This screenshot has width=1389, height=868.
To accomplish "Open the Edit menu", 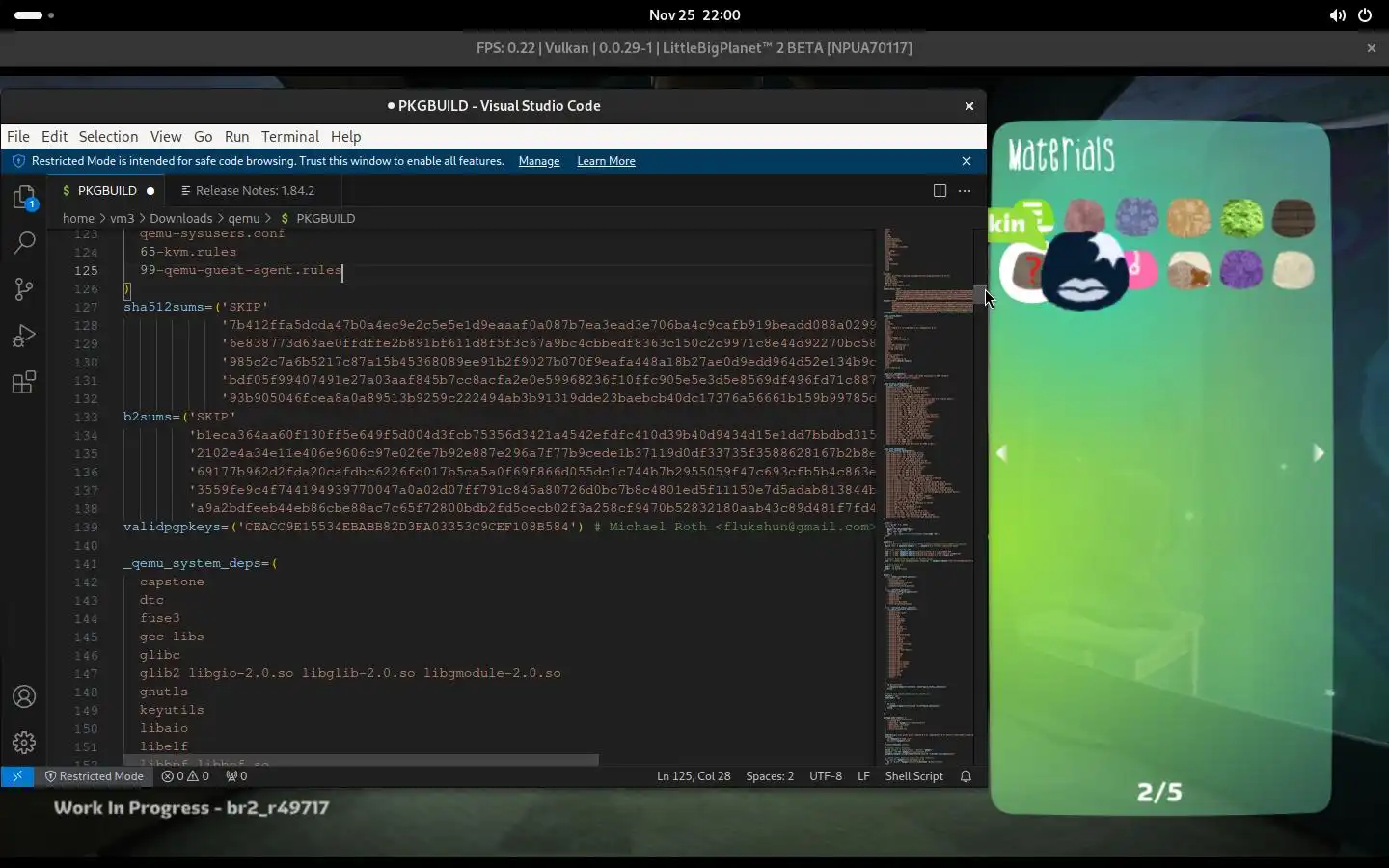I will 54,137.
